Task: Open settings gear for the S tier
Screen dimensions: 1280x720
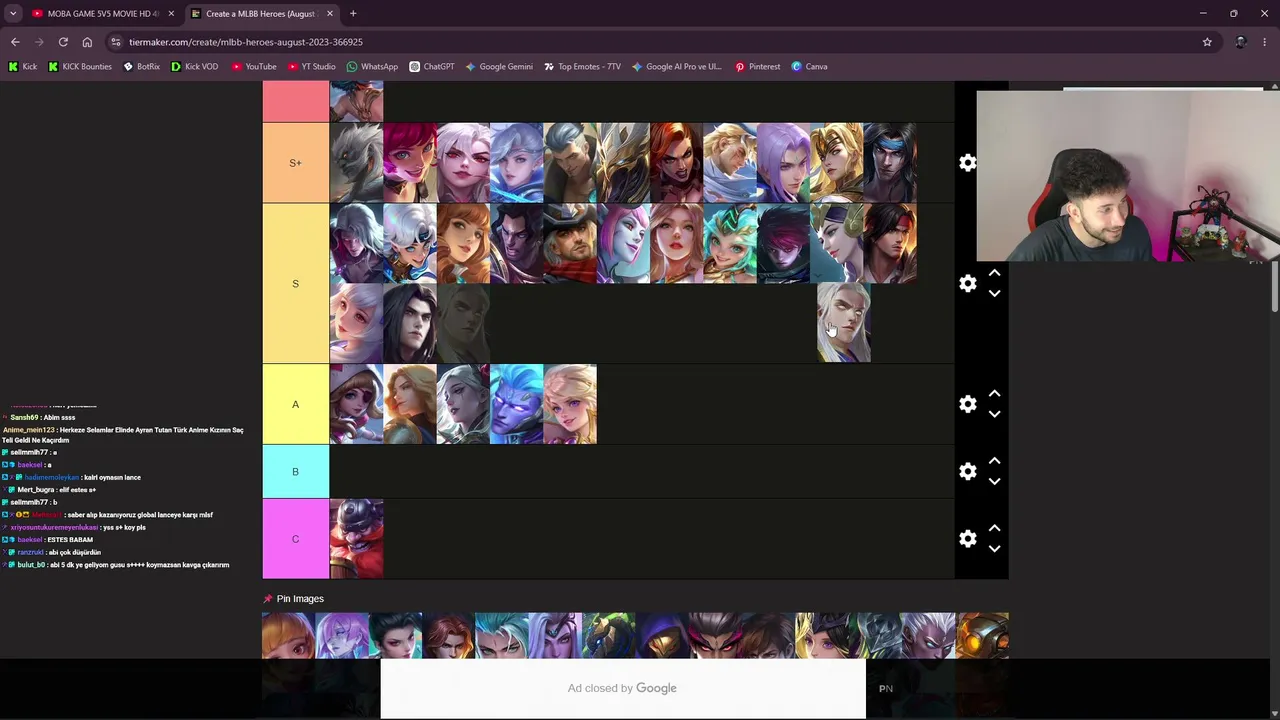Action: [x=967, y=284]
